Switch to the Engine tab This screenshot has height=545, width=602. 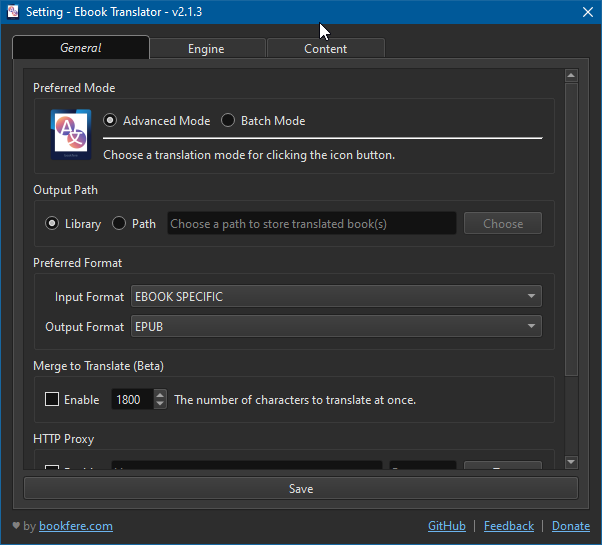point(207,49)
